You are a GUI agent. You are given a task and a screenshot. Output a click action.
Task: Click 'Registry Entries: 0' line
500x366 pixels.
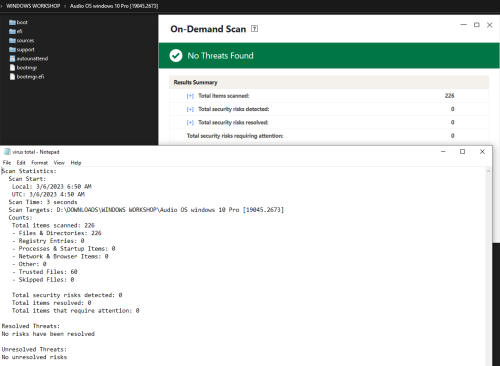[48, 241]
